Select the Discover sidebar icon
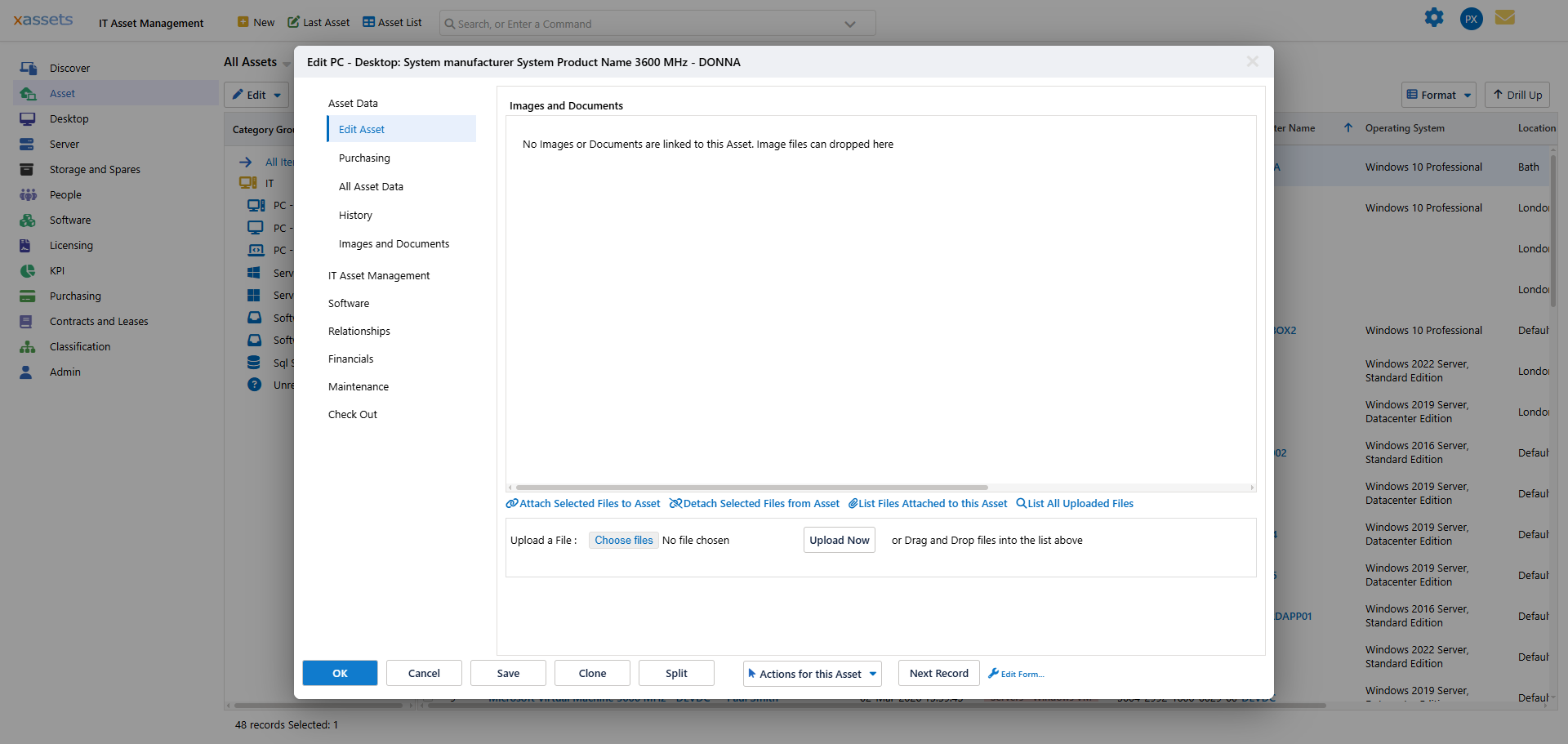The image size is (1568, 744). (27, 68)
